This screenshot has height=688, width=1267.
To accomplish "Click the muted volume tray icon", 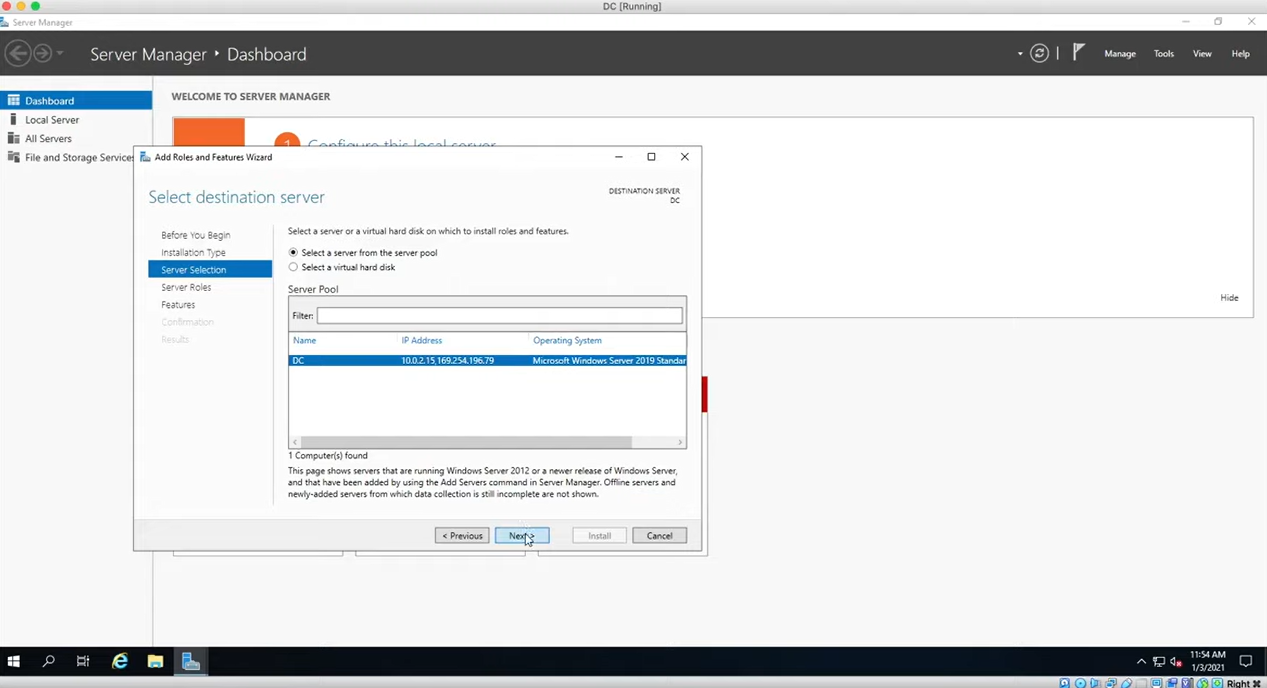I will click(1176, 661).
